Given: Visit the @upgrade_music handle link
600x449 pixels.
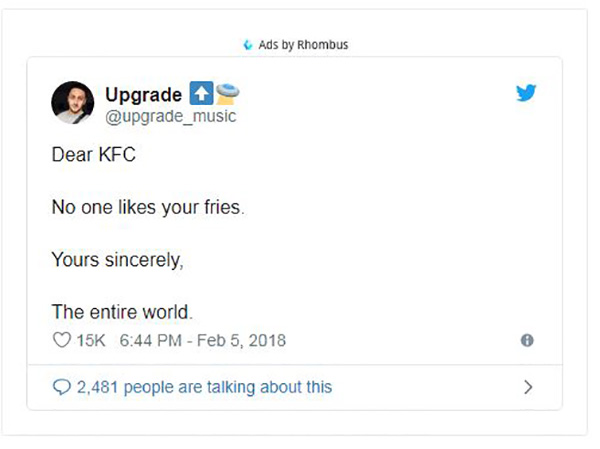Looking at the screenshot, I should click(171, 116).
